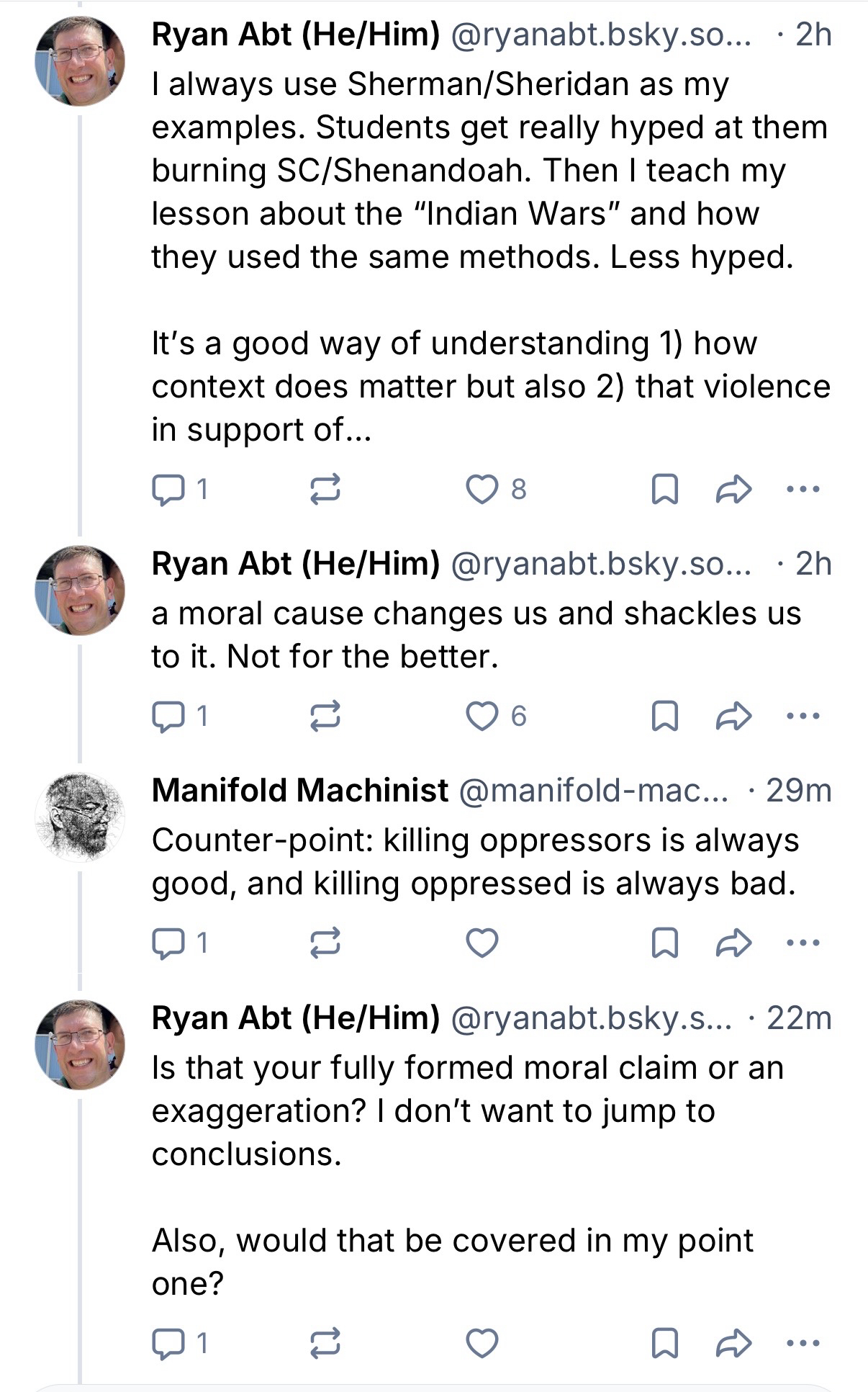868x1392 pixels.
Task: Like the post with 8 likes
Action: [x=482, y=490]
